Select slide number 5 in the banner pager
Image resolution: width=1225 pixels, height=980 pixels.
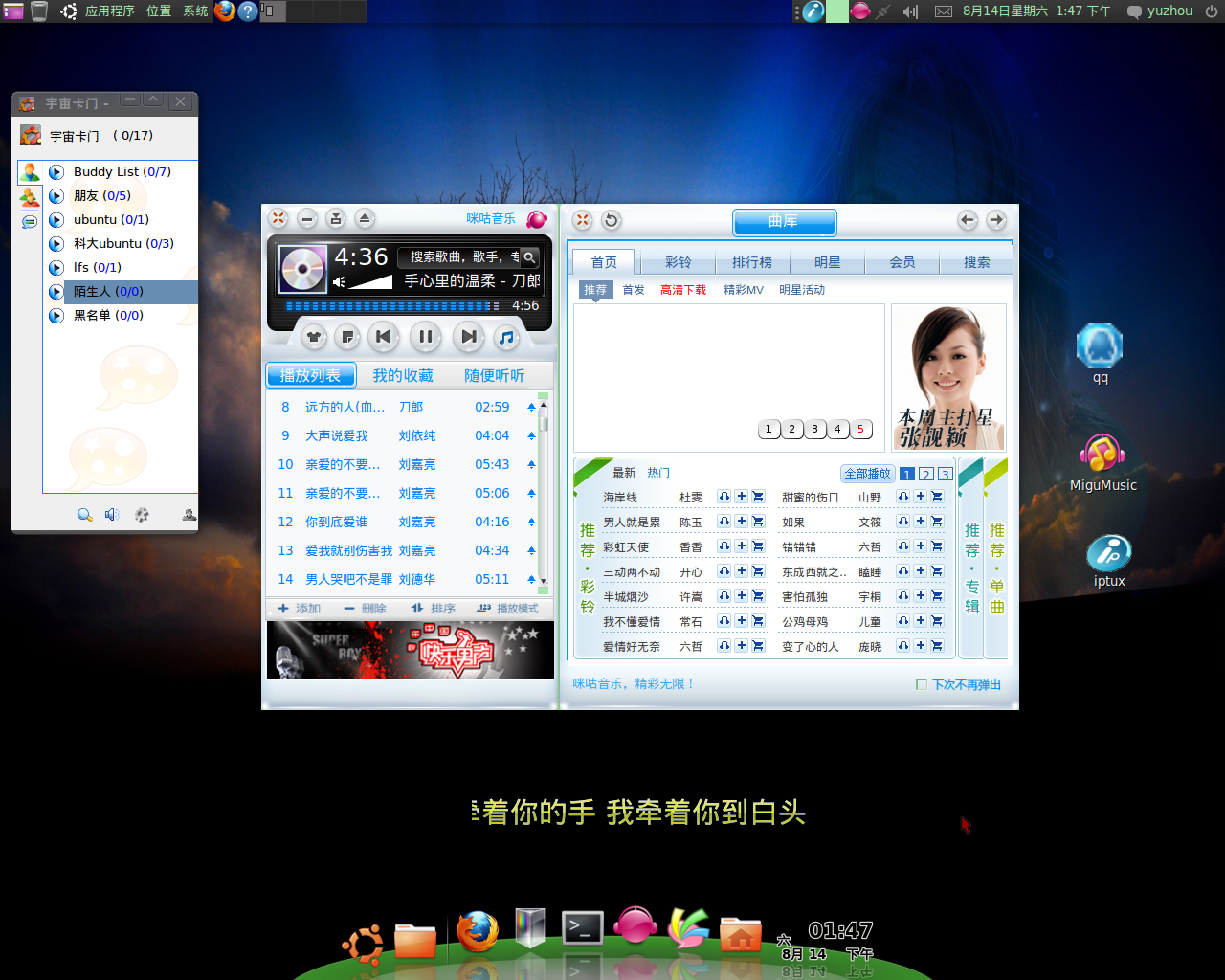click(x=860, y=429)
